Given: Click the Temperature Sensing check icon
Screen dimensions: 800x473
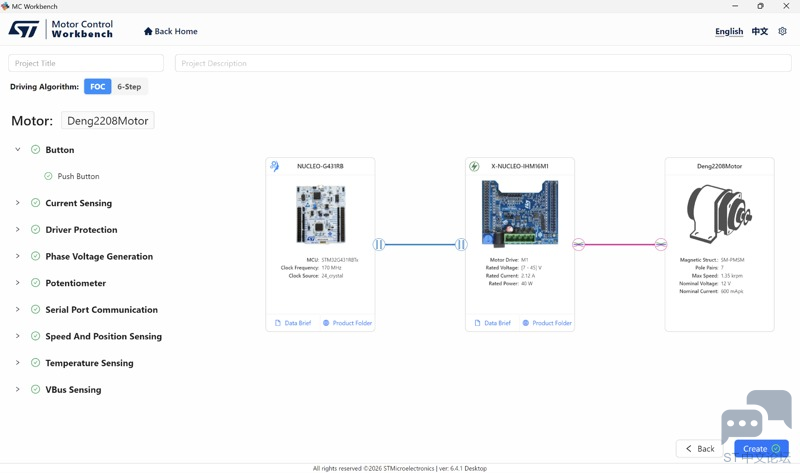Looking at the screenshot, I should (x=35, y=362).
